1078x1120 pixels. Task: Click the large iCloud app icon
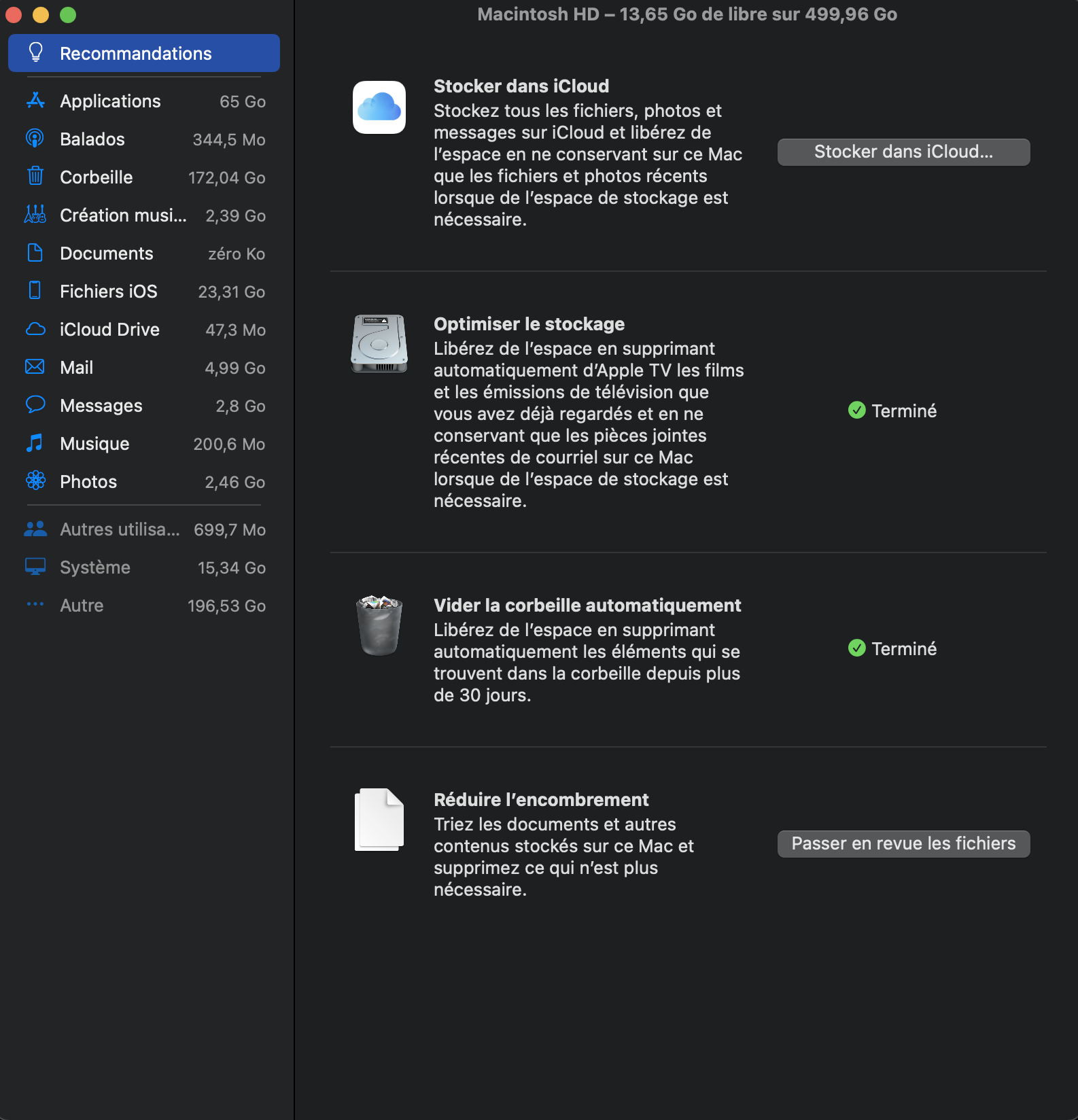[379, 107]
